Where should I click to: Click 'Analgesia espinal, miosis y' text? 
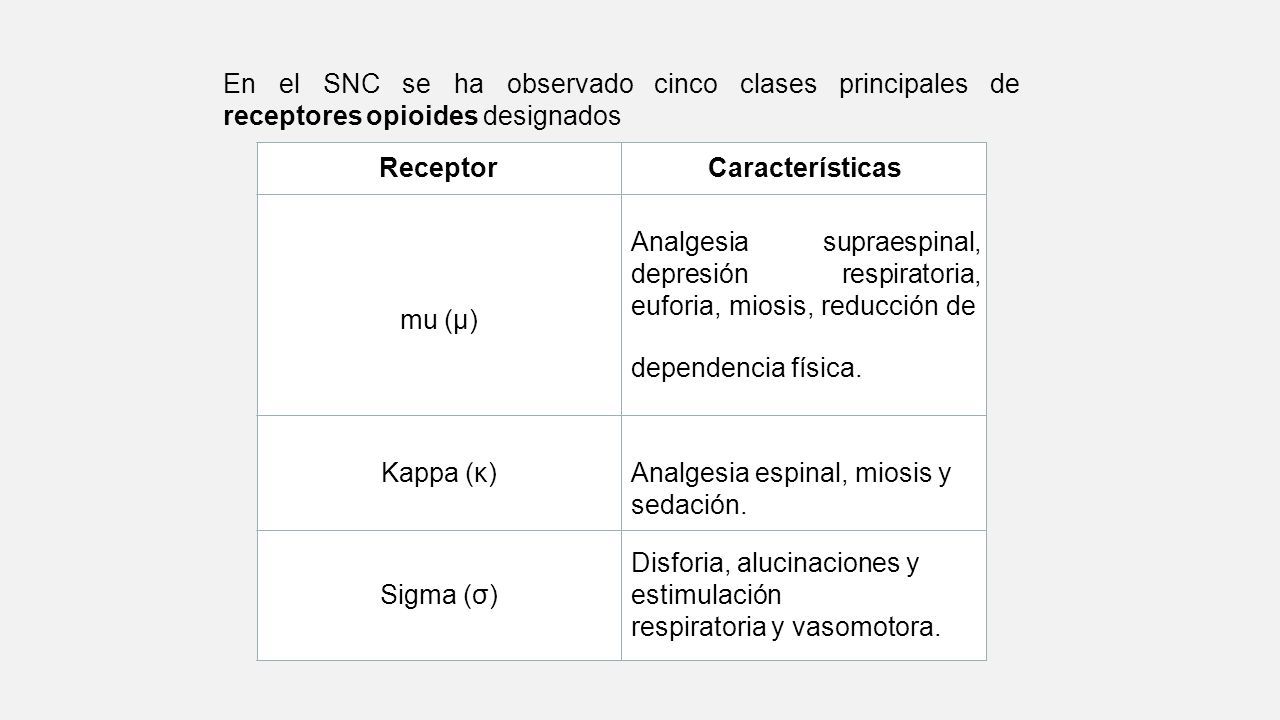(791, 473)
